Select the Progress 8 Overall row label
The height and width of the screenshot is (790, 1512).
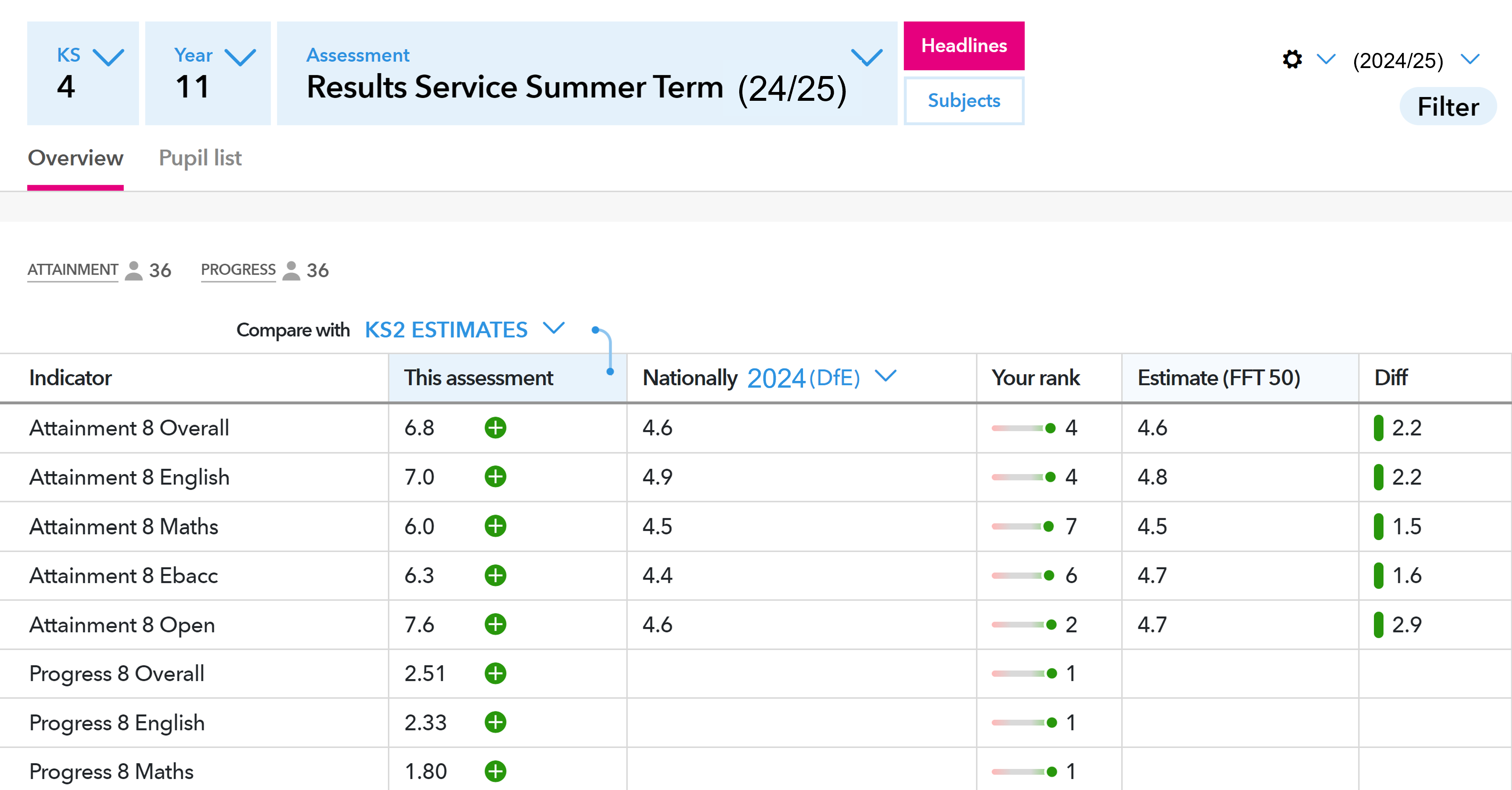tap(117, 674)
